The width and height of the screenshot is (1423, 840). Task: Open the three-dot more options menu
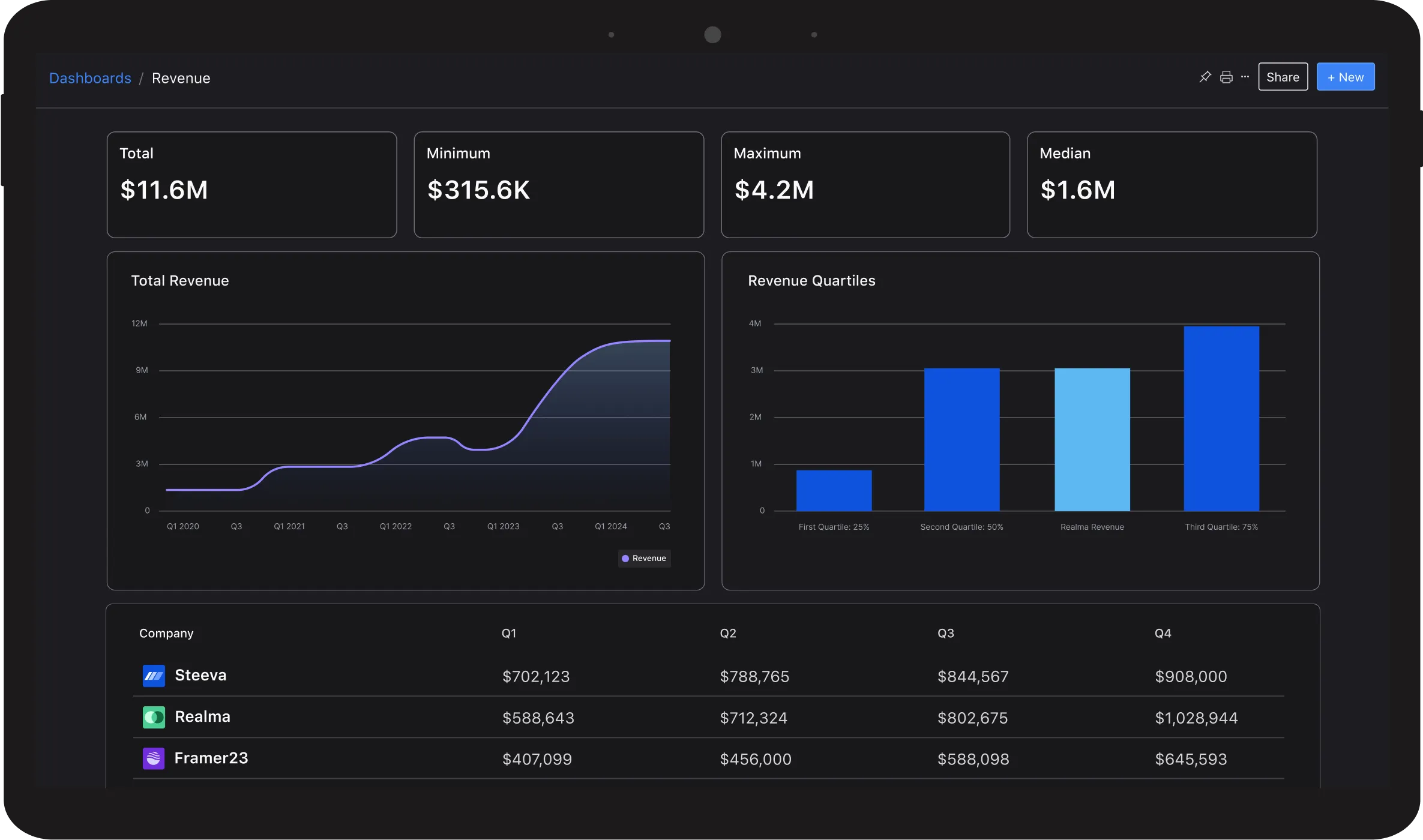(x=1245, y=77)
